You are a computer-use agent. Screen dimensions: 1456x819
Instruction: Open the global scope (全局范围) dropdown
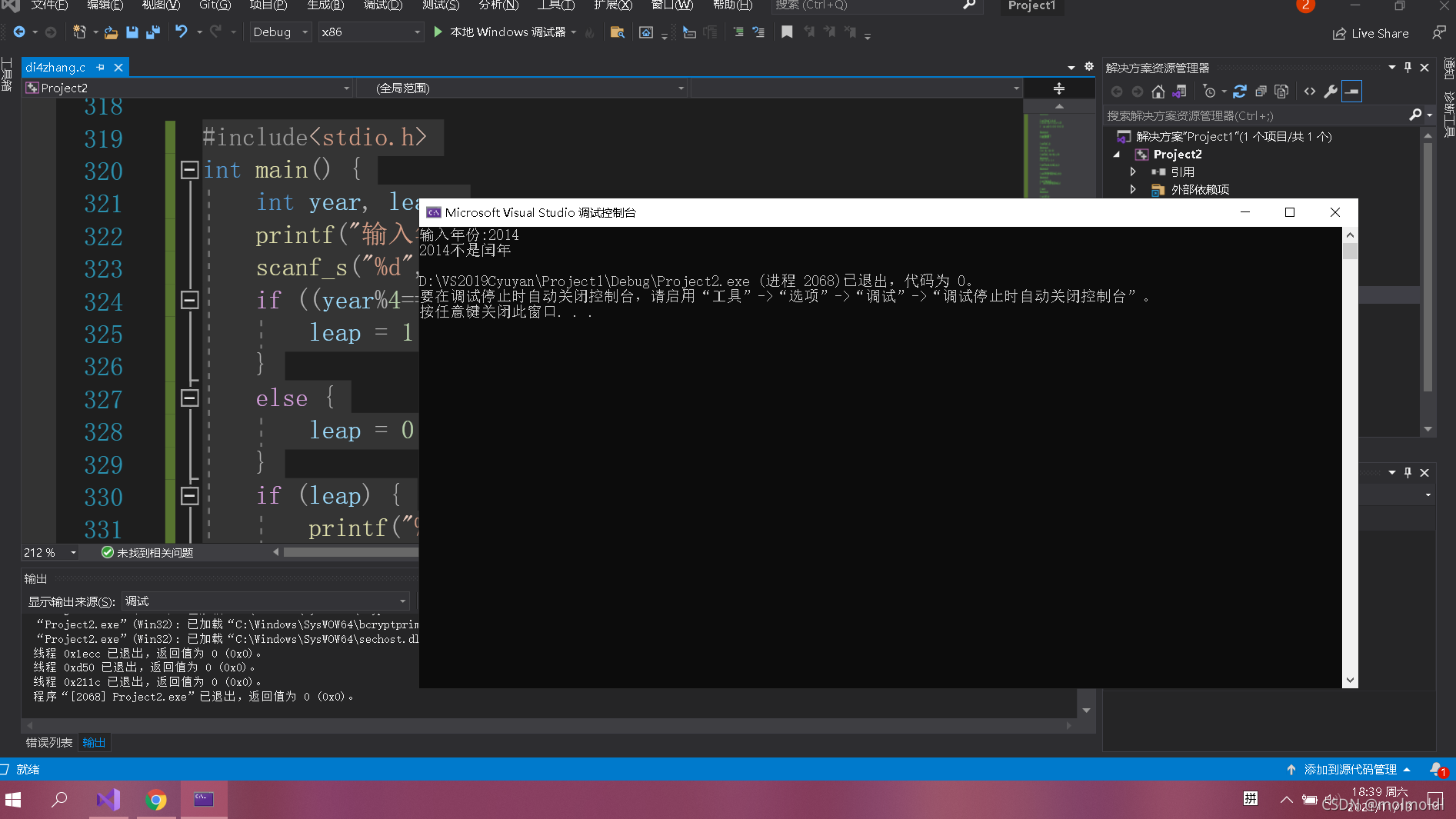pyautogui.click(x=521, y=88)
